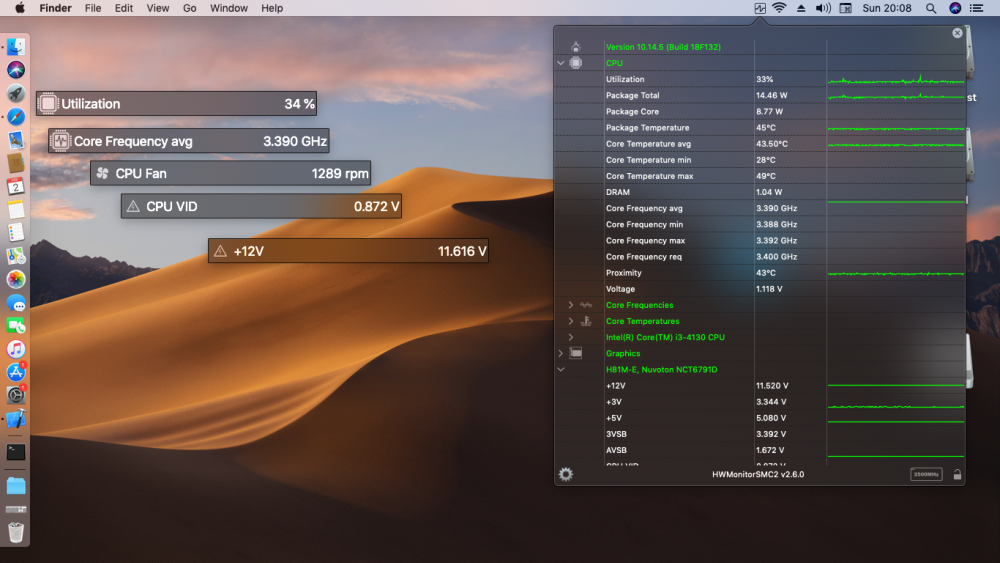1000x563 pixels.
Task: Click the CPU Fan 1289 rpm widget
Action: [x=230, y=173]
